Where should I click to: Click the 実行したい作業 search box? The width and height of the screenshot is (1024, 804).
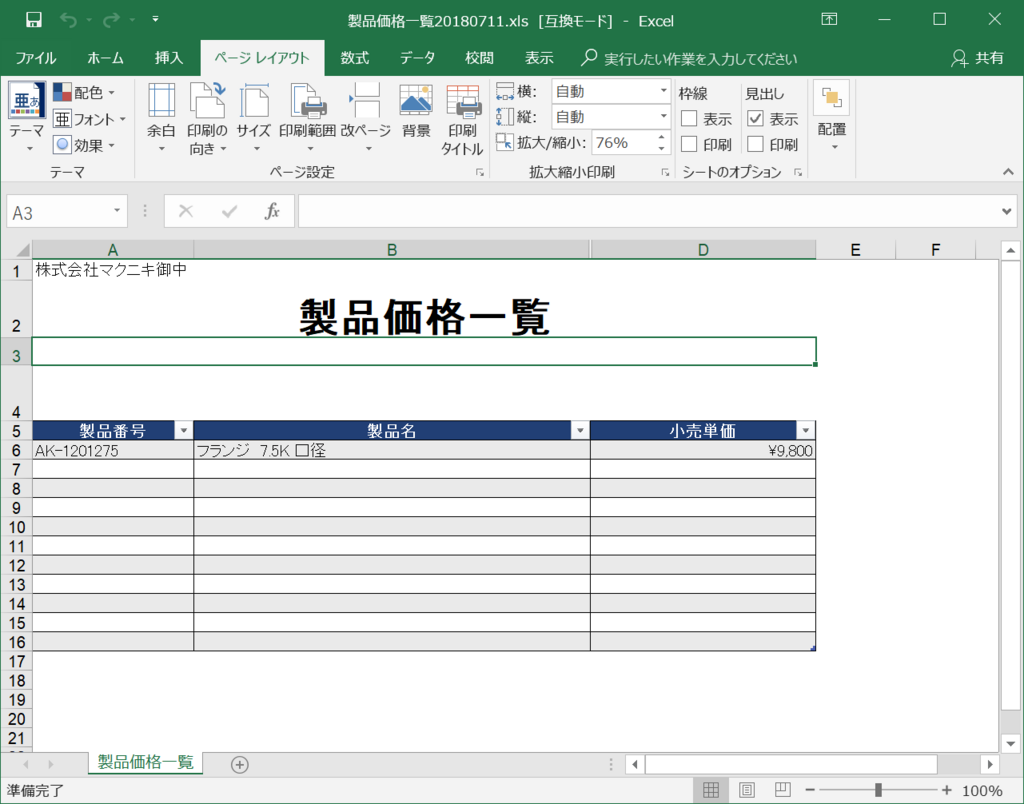pos(689,59)
